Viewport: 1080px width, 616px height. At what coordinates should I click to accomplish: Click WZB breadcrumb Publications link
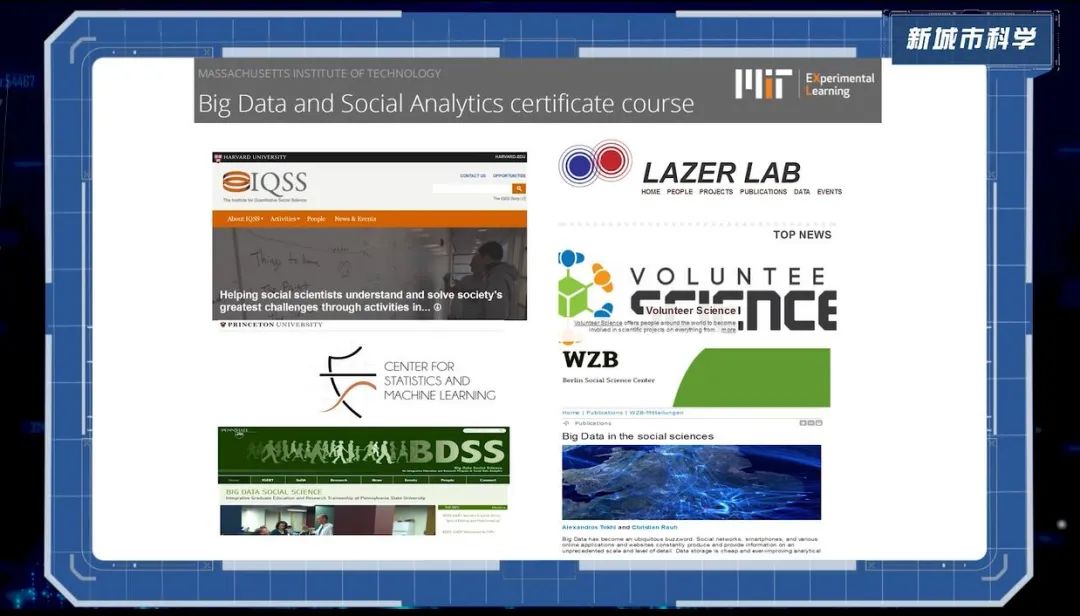pyautogui.click(x=604, y=413)
